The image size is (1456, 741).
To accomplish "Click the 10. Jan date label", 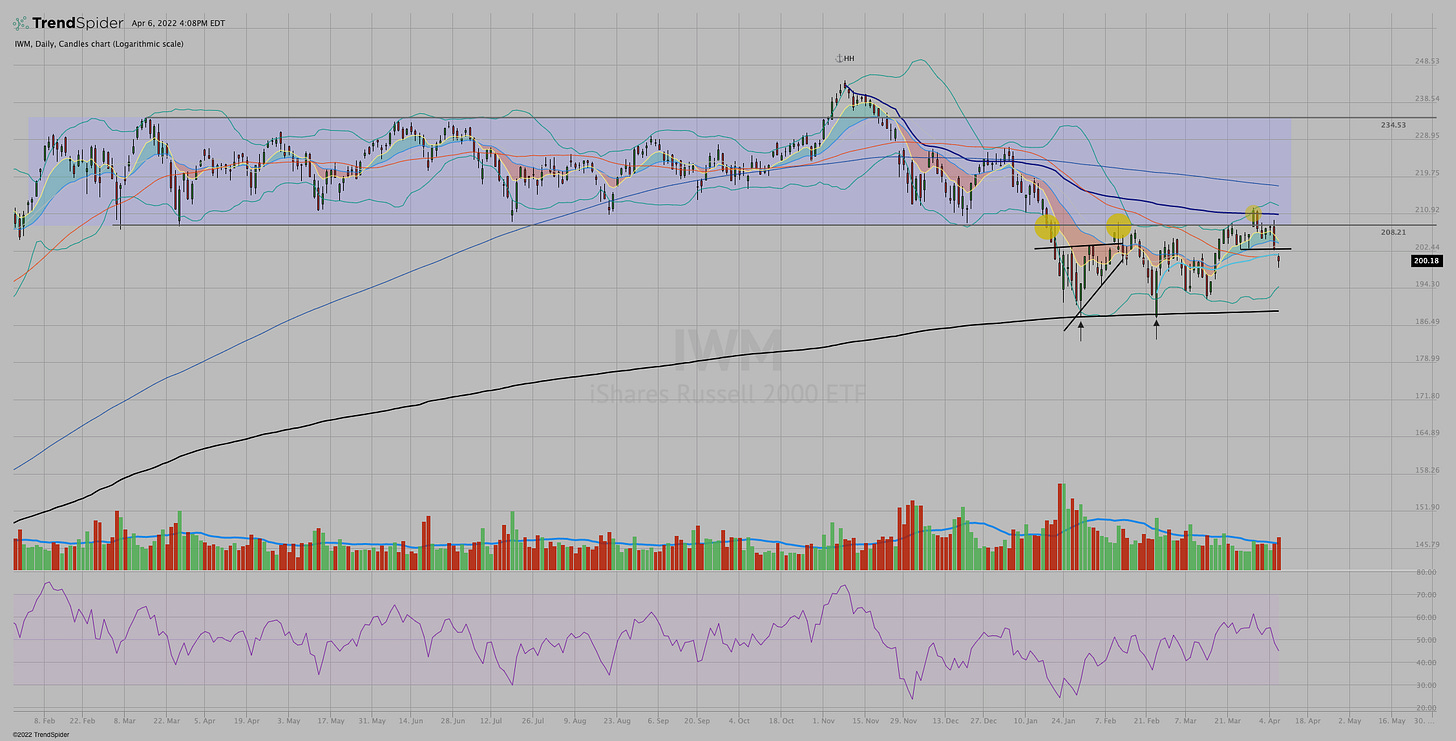I will click(x=1026, y=719).
